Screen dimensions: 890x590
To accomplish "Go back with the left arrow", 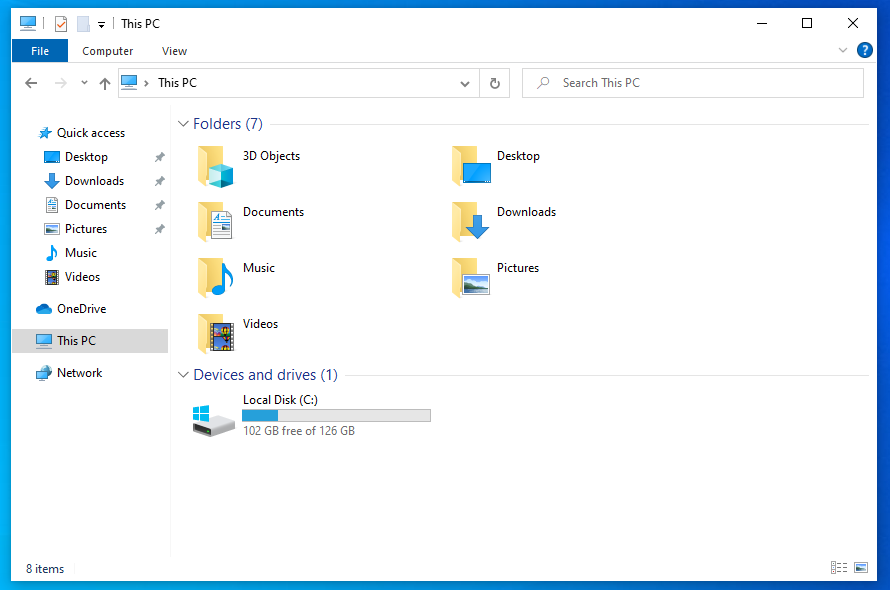I will 31,83.
